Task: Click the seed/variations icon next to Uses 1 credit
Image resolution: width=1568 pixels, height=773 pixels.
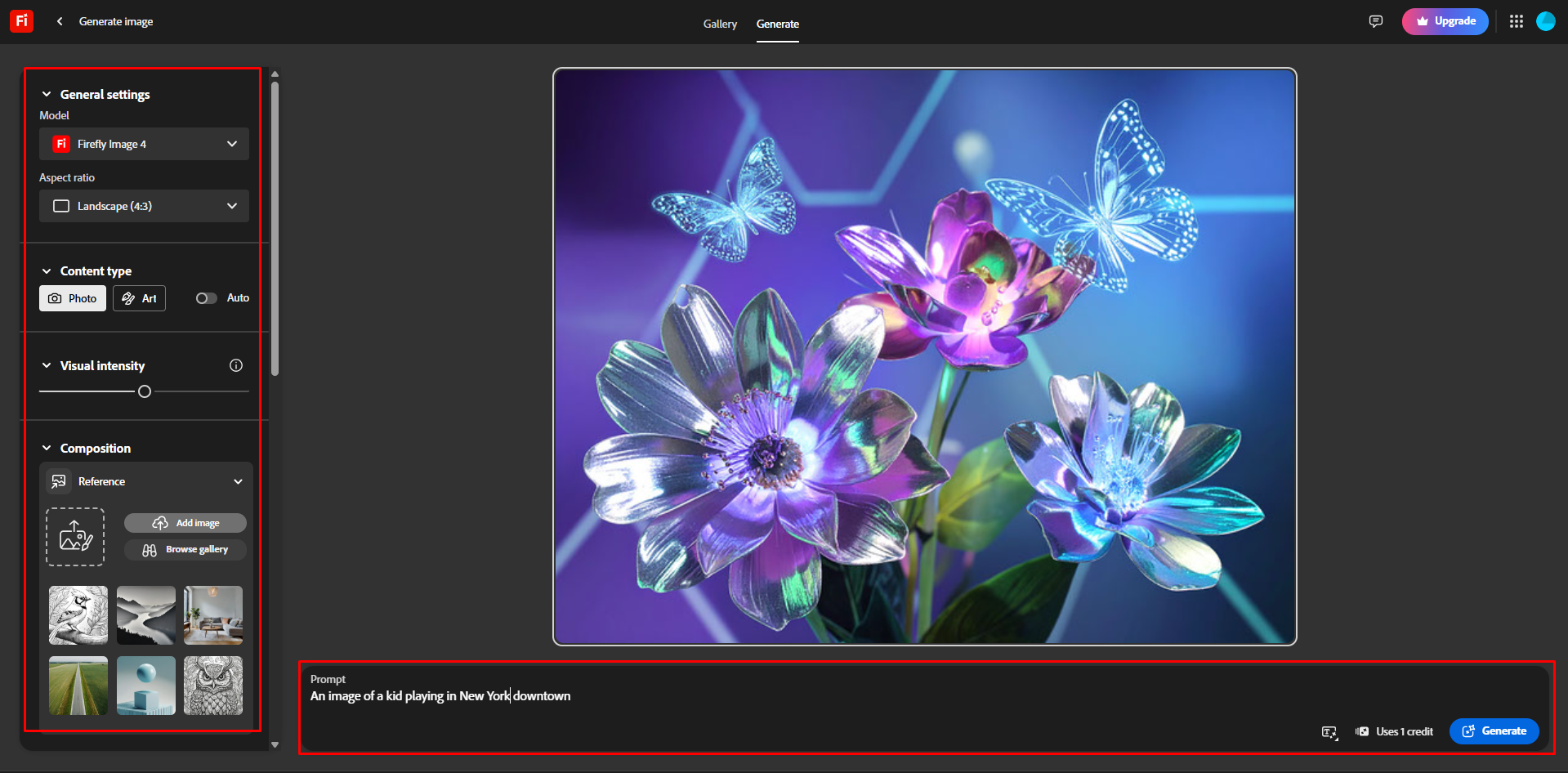Action: (x=1361, y=731)
